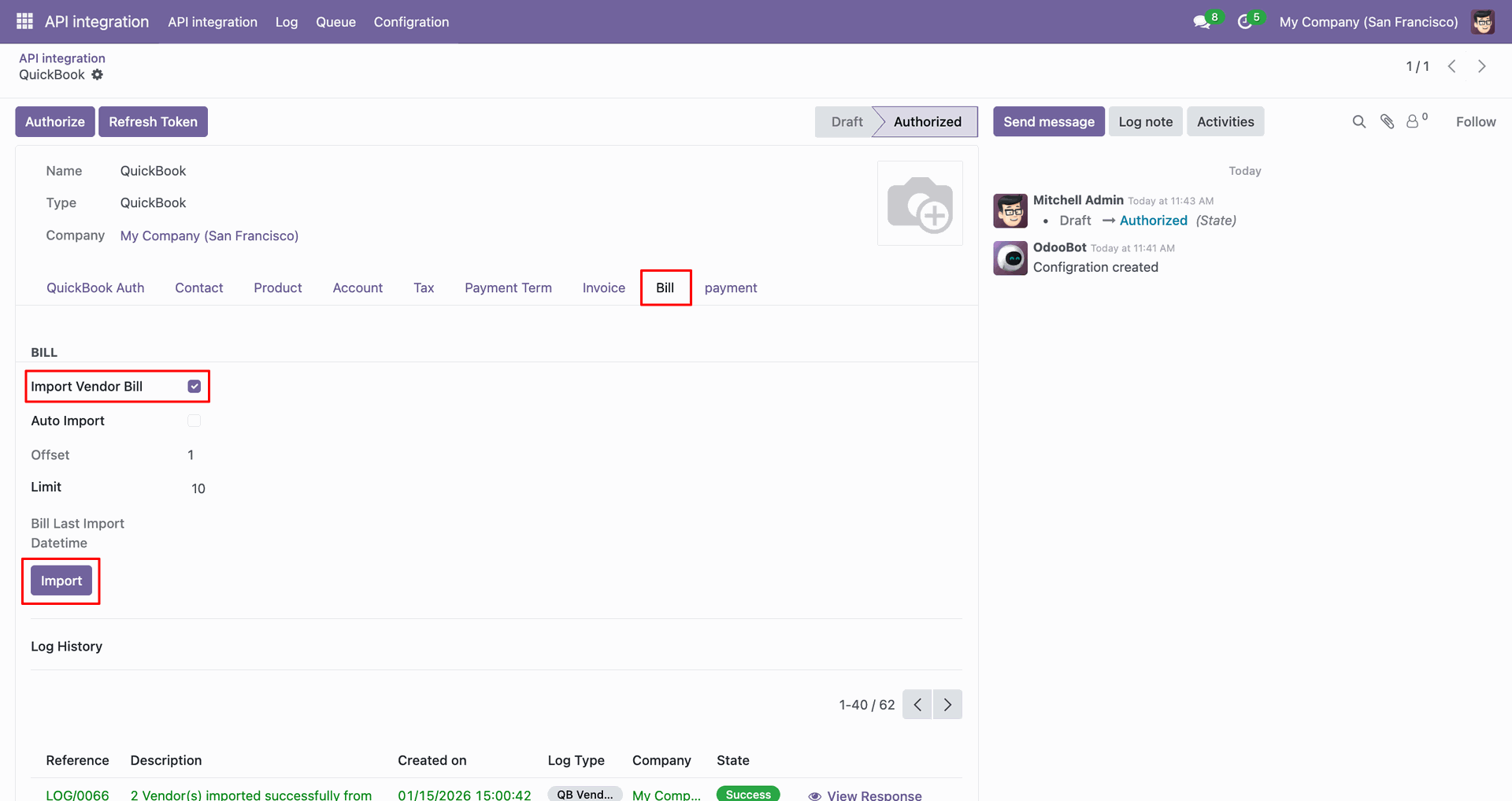The image size is (1512, 801).
Task: Click the Type field value QuickBook
Action: click(x=153, y=202)
